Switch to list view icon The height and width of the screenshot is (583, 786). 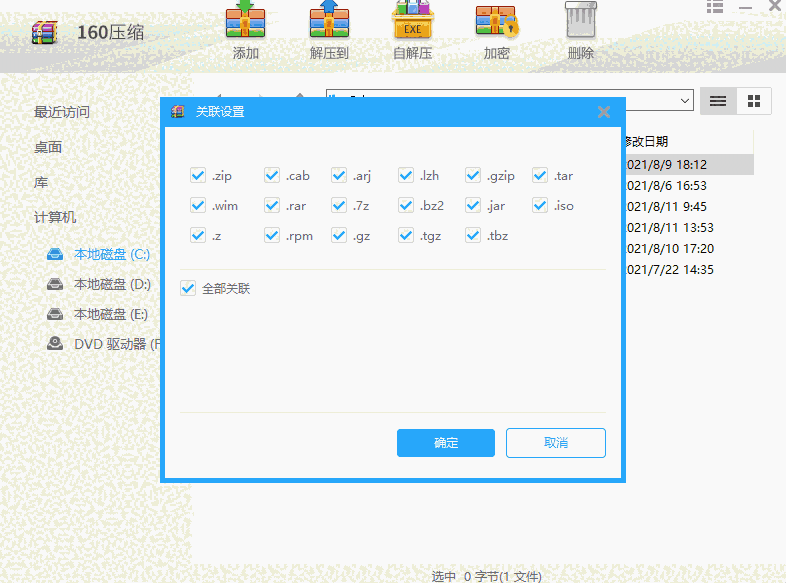(717, 101)
